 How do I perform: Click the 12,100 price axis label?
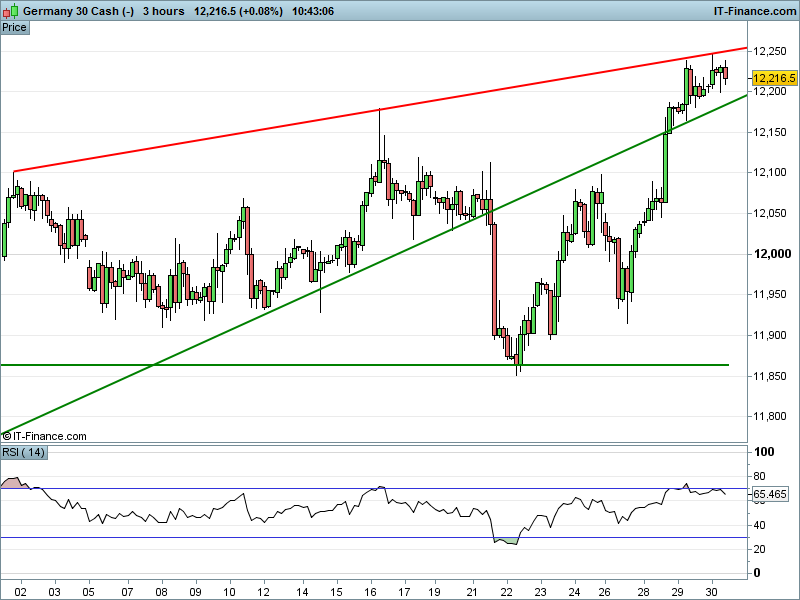click(770, 172)
